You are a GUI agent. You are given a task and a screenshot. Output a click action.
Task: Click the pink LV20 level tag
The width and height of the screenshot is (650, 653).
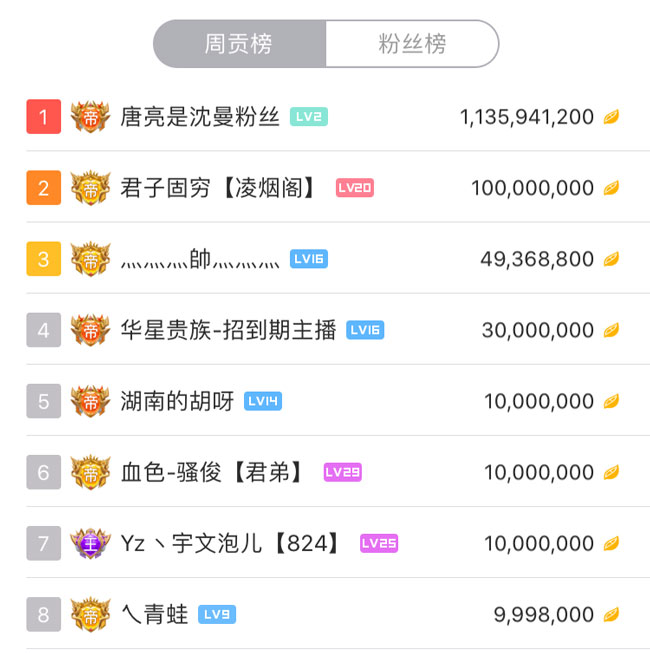coord(355,188)
